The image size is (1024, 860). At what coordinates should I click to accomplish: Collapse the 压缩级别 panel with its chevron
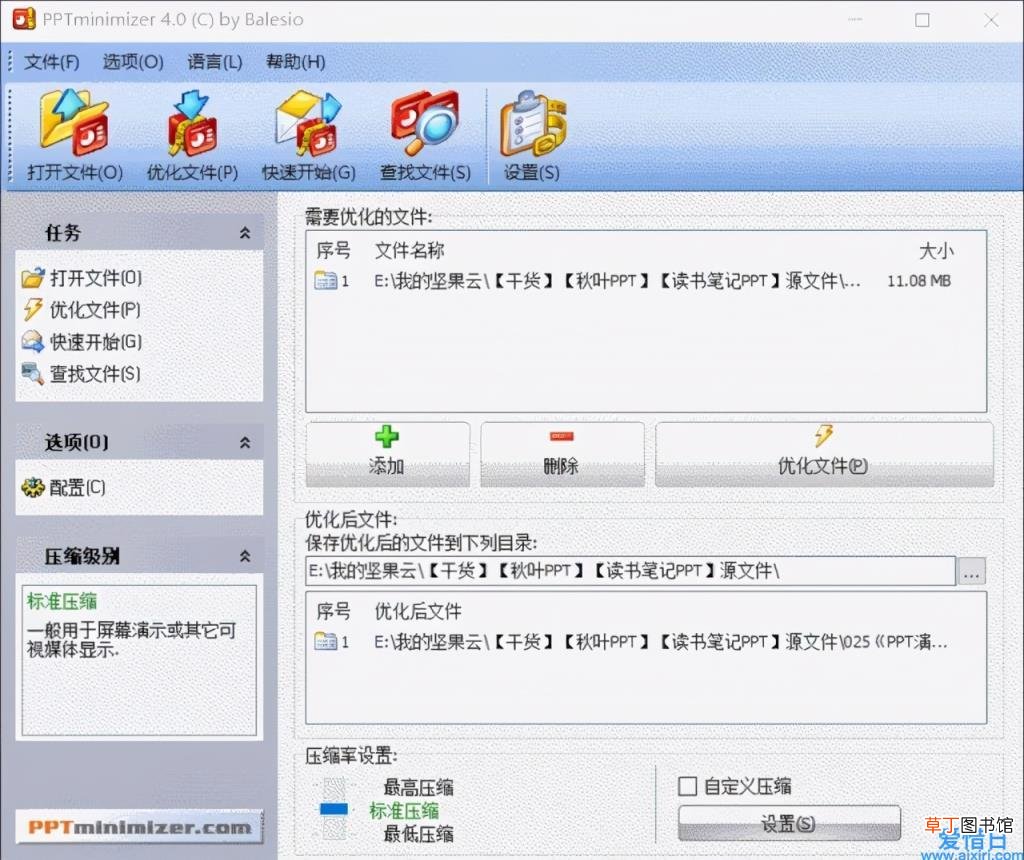(x=245, y=556)
